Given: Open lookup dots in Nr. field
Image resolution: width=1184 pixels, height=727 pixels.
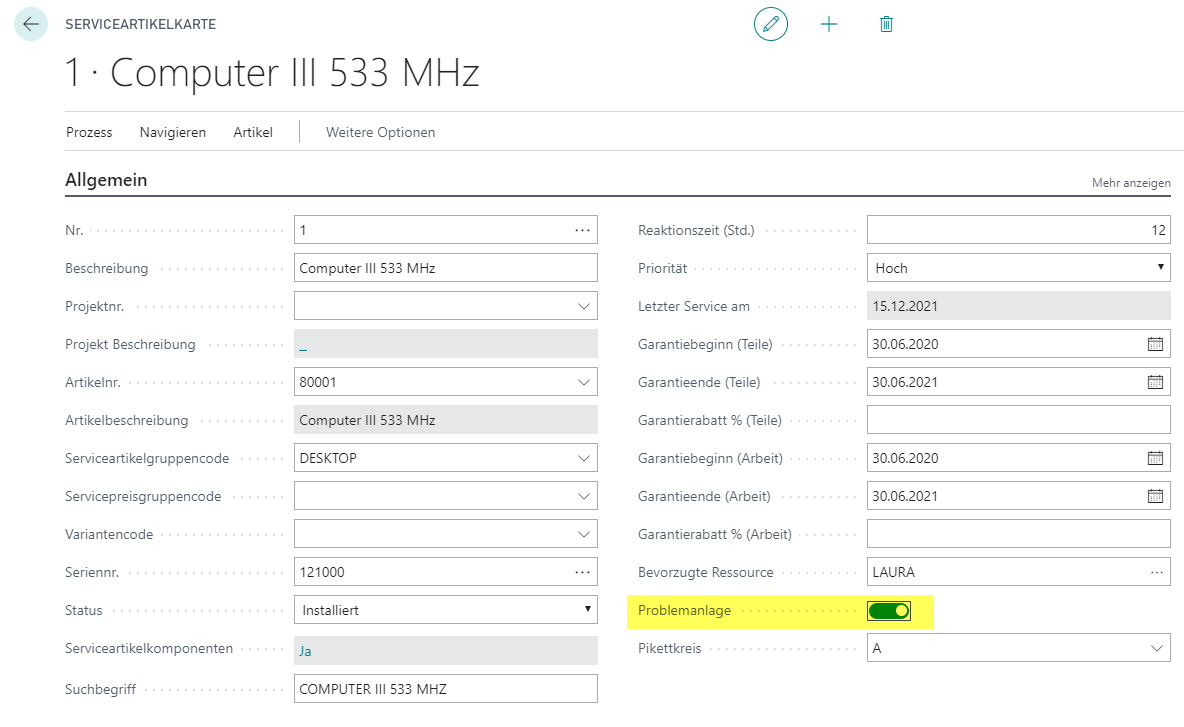Looking at the screenshot, I should [x=582, y=230].
